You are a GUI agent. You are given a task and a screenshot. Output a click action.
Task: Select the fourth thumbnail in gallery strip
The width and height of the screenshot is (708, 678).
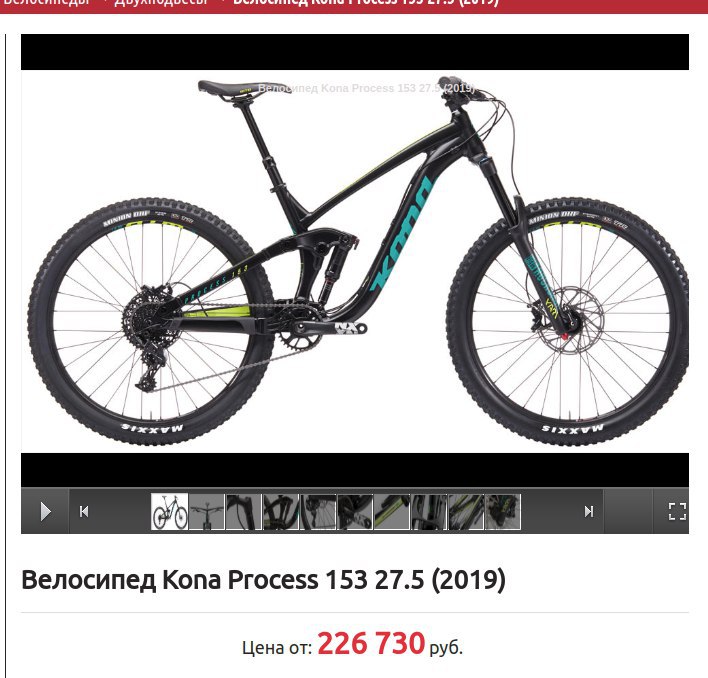coord(280,511)
